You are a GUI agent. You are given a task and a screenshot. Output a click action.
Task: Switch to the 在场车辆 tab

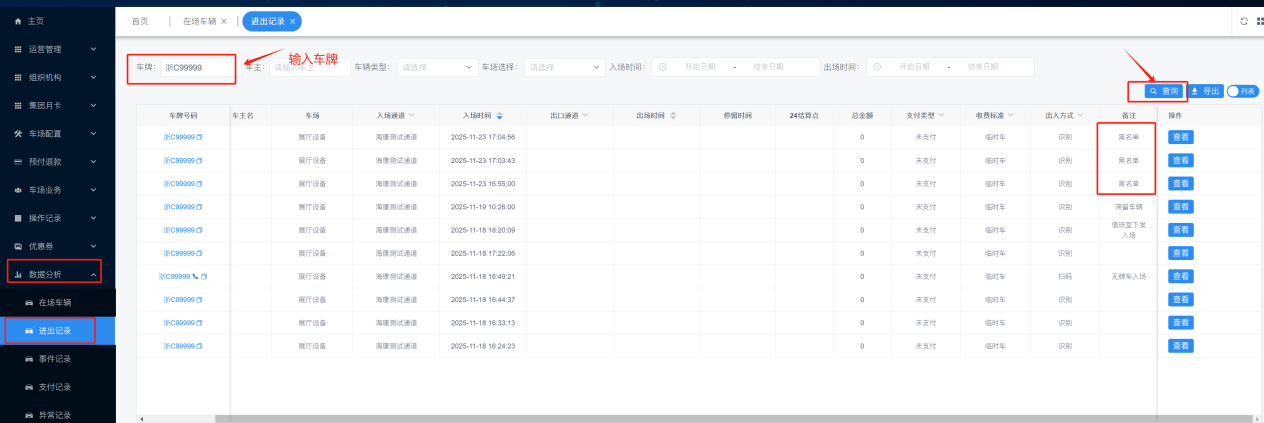pyautogui.click(x=199, y=21)
